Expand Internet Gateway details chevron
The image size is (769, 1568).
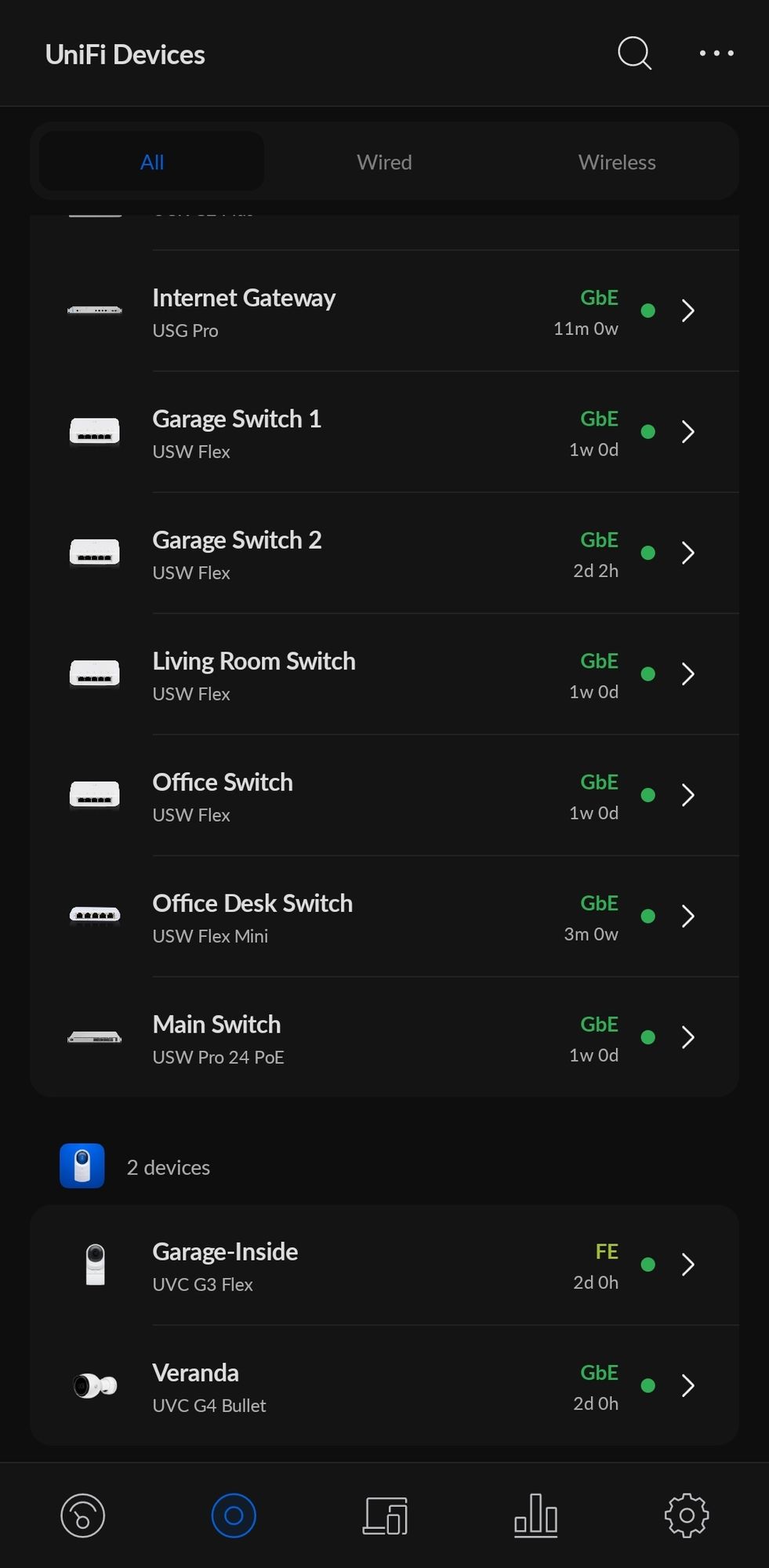[687, 311]
